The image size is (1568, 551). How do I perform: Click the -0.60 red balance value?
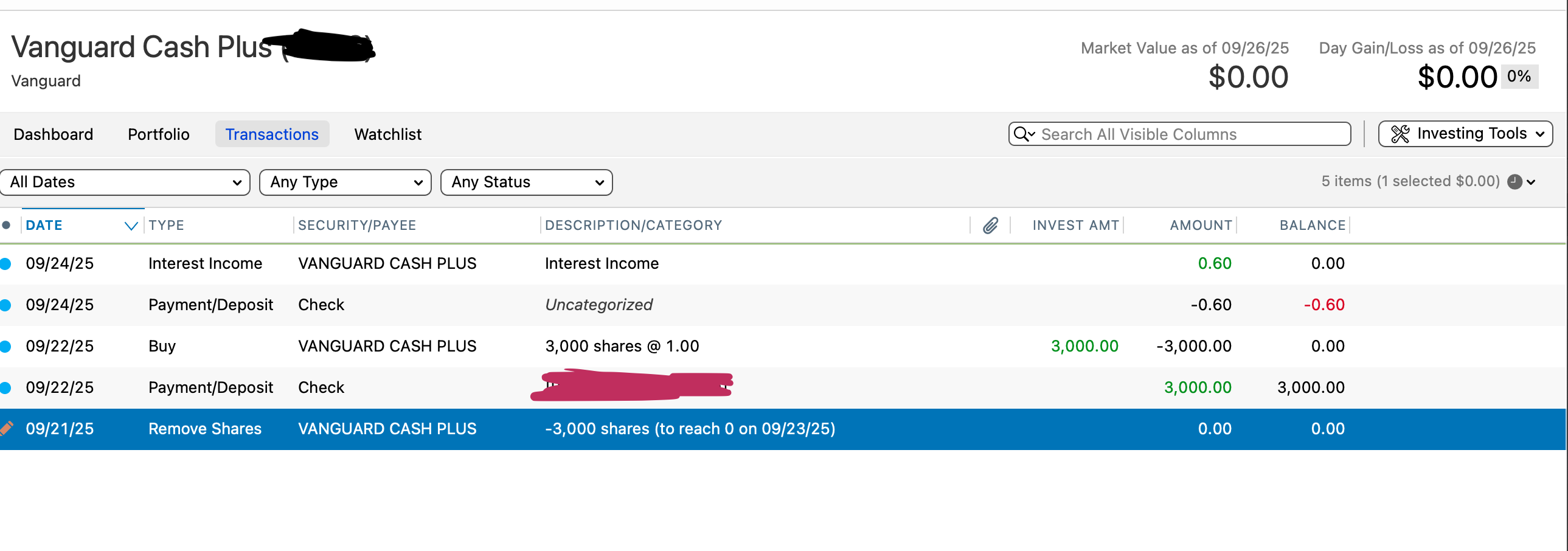tap(1324, 305)
